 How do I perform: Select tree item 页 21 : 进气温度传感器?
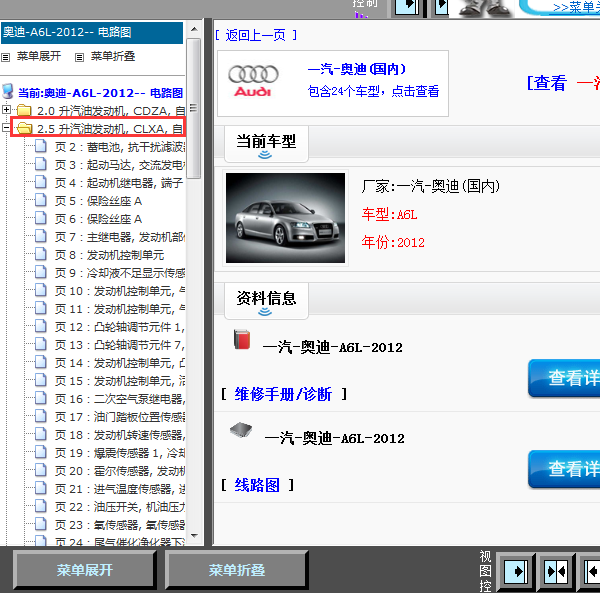(120, 489)
